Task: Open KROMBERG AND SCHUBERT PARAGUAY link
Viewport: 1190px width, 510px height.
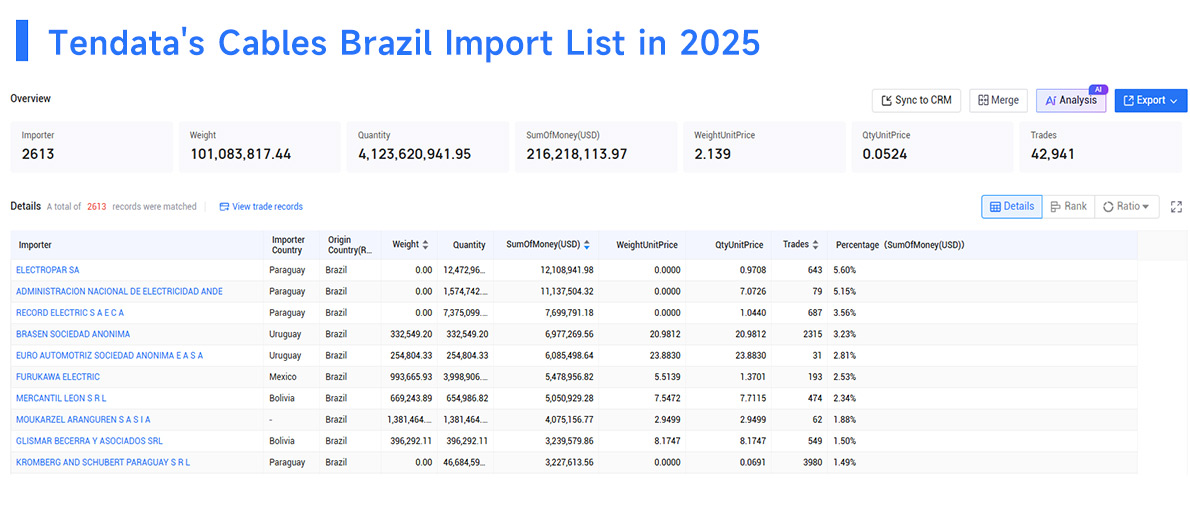Action: pyautogui.click(x=103, y=462)
